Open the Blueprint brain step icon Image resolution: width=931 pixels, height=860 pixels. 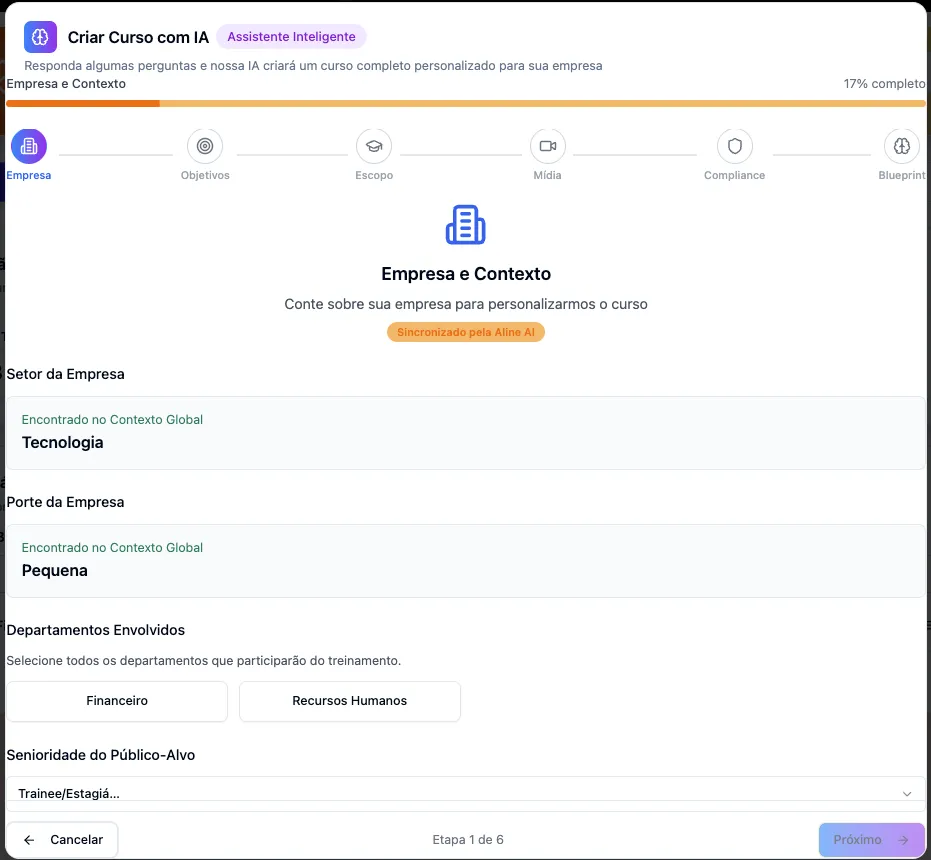pos(901,146)
